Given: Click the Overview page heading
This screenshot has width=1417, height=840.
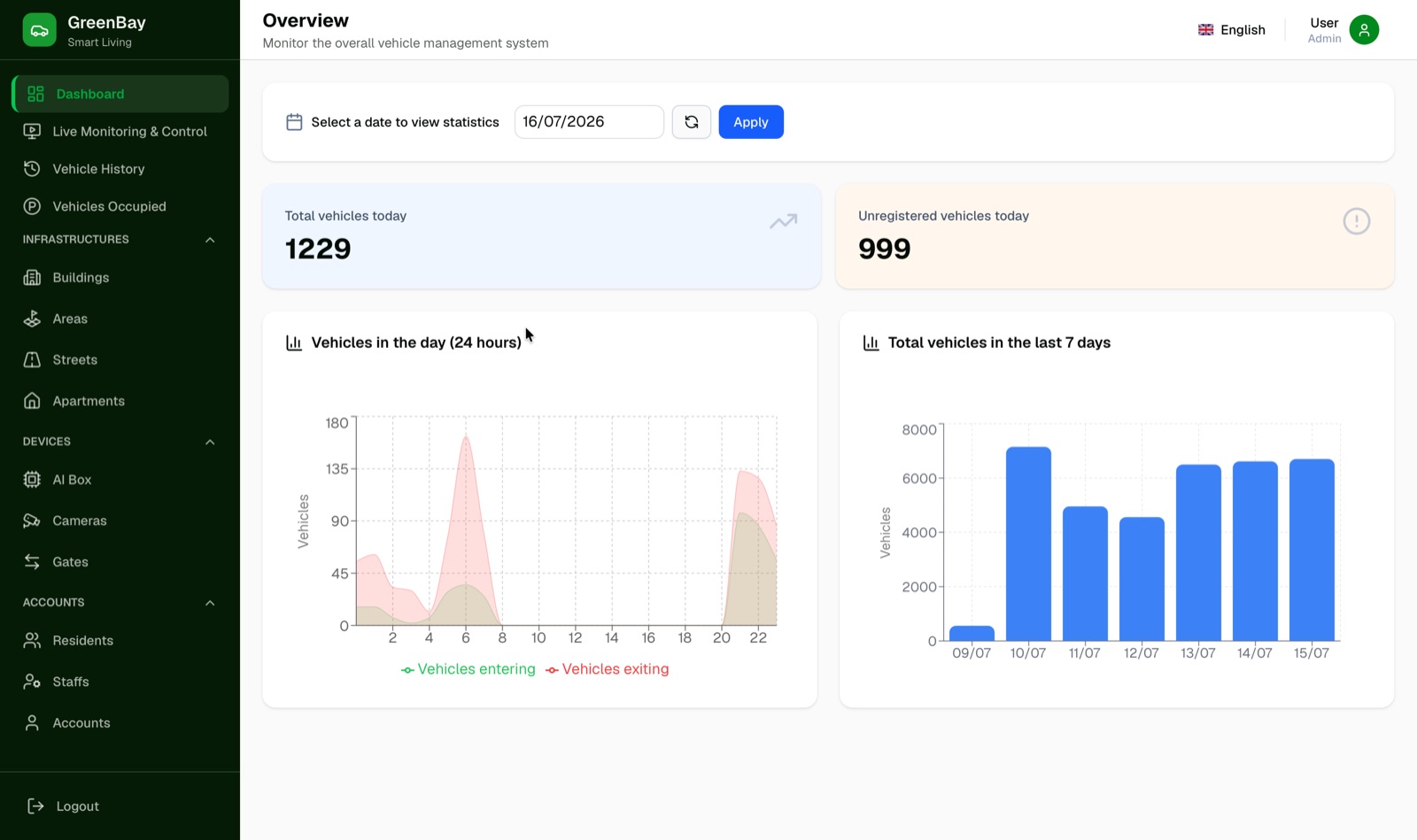Looking at the screenshot, I should (x=306, y=20).
